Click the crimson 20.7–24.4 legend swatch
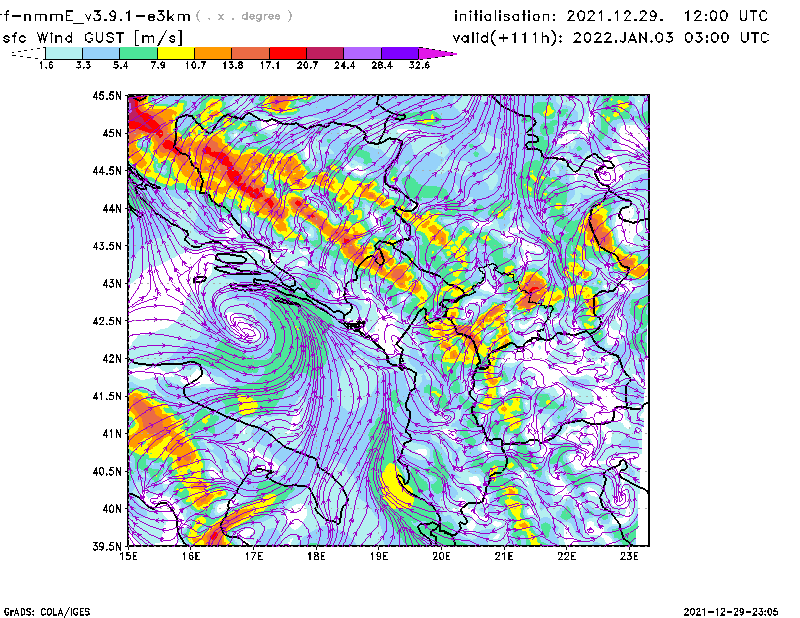This screenshot has width=800, height=618. point(325,53)
